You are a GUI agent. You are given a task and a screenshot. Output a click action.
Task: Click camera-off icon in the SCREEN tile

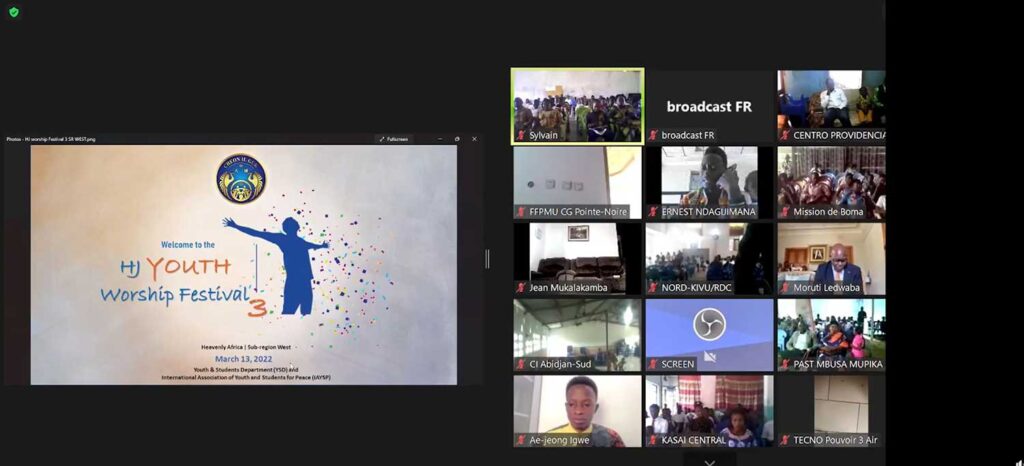710,356
